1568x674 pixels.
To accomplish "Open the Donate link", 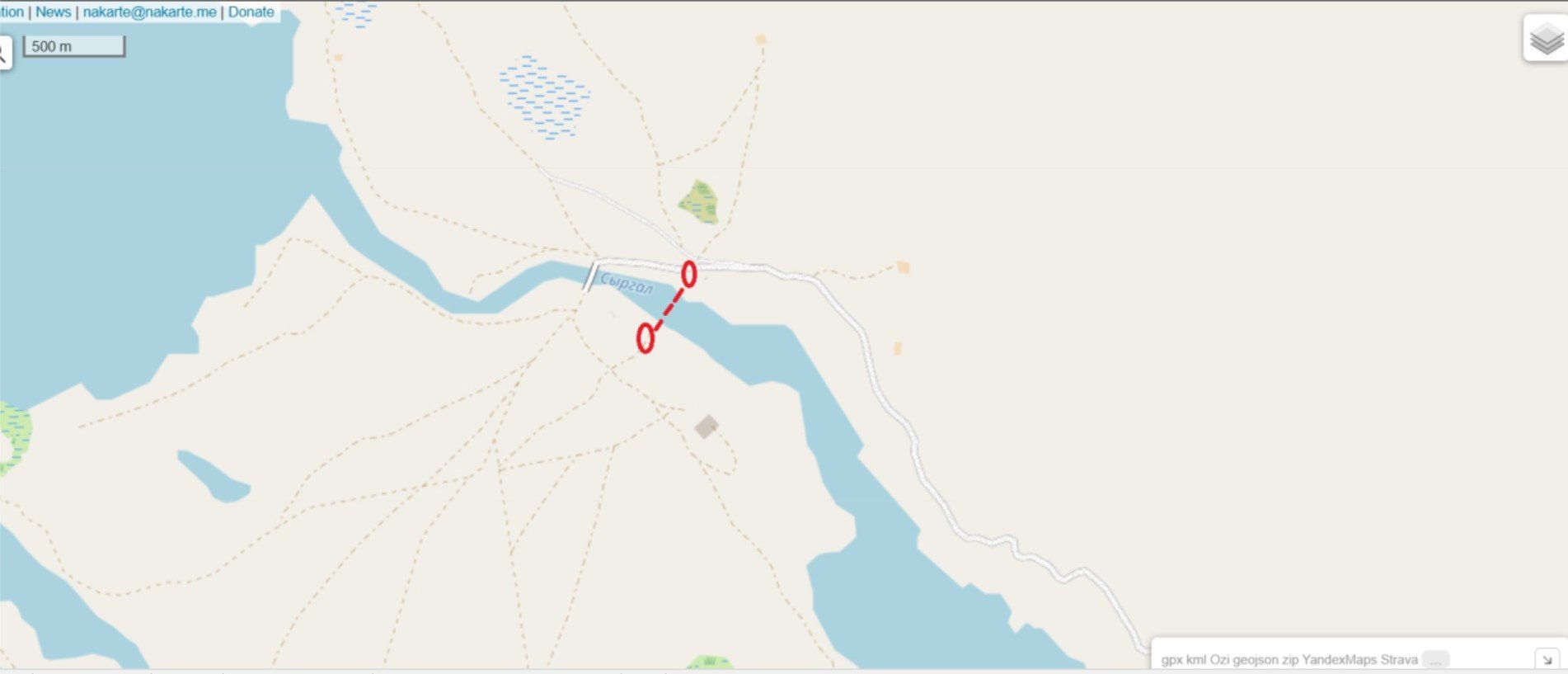I will tap(251, 12).
